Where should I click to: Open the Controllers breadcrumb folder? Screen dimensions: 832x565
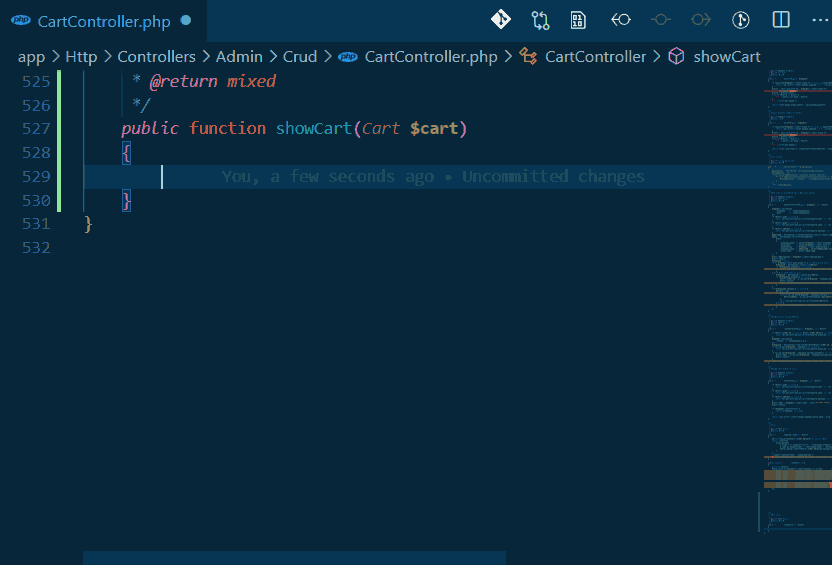click(157, 57)
